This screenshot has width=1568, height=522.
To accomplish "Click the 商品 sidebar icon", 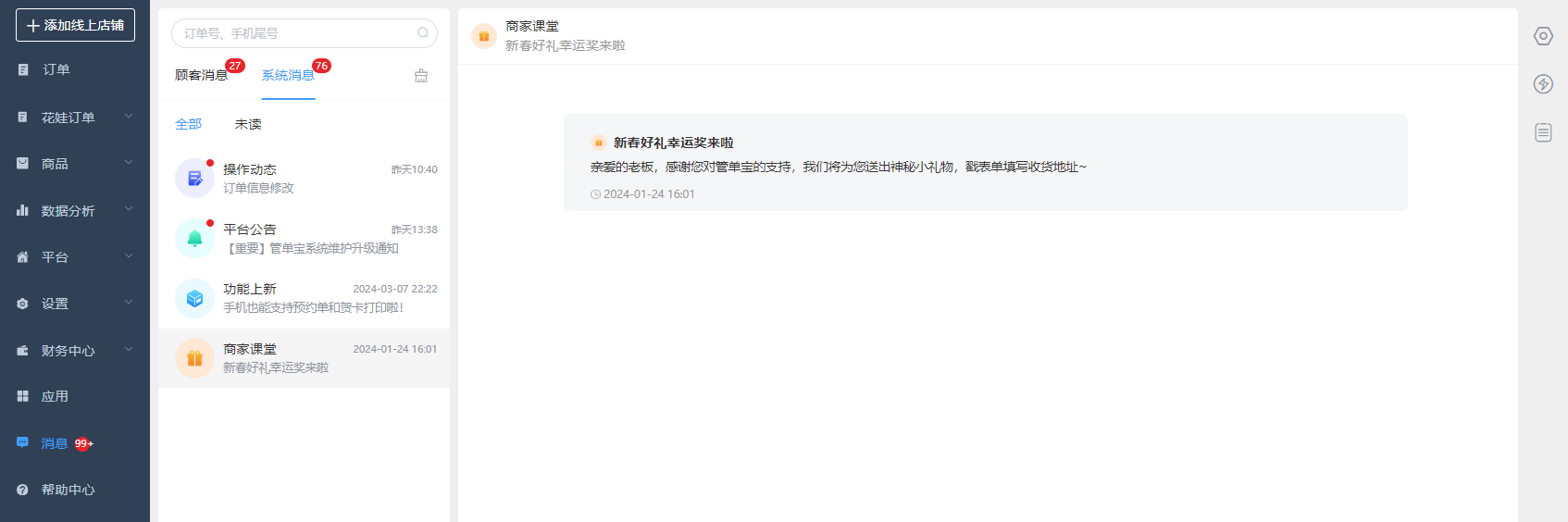I will (23, 164).
